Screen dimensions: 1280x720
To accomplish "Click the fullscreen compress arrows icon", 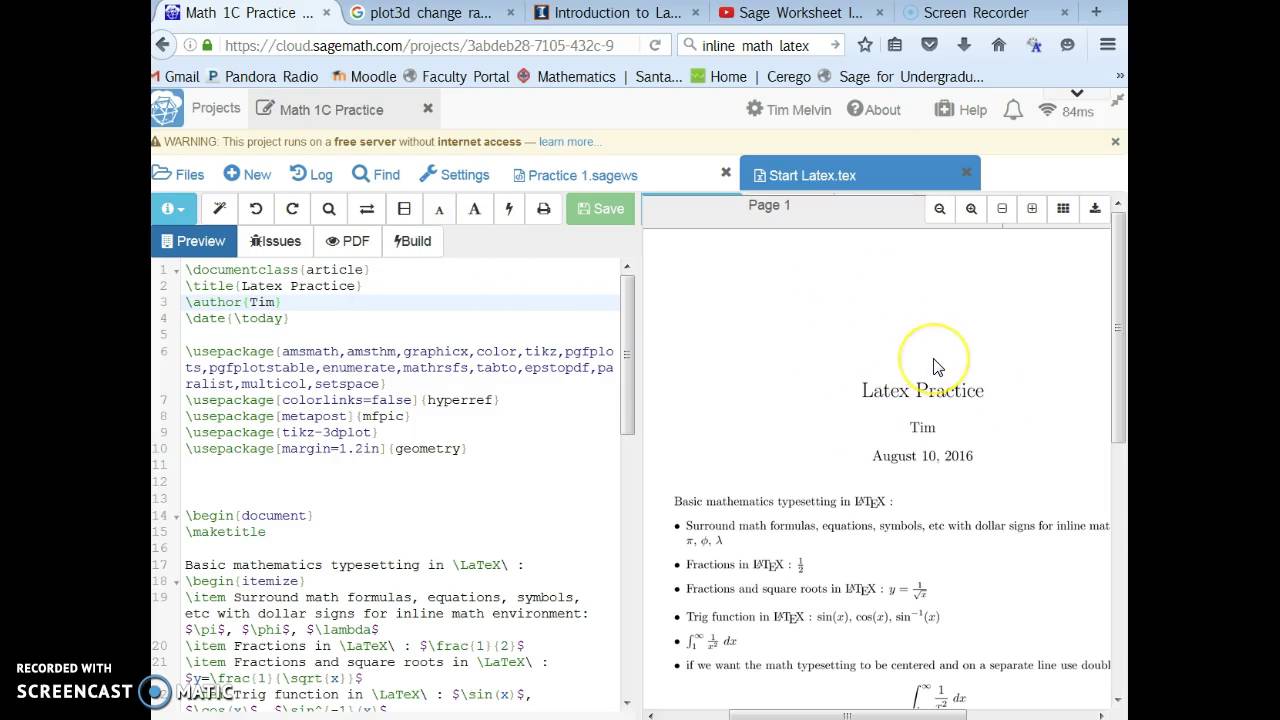I will pyautogui.click(x=1116, y=100).
